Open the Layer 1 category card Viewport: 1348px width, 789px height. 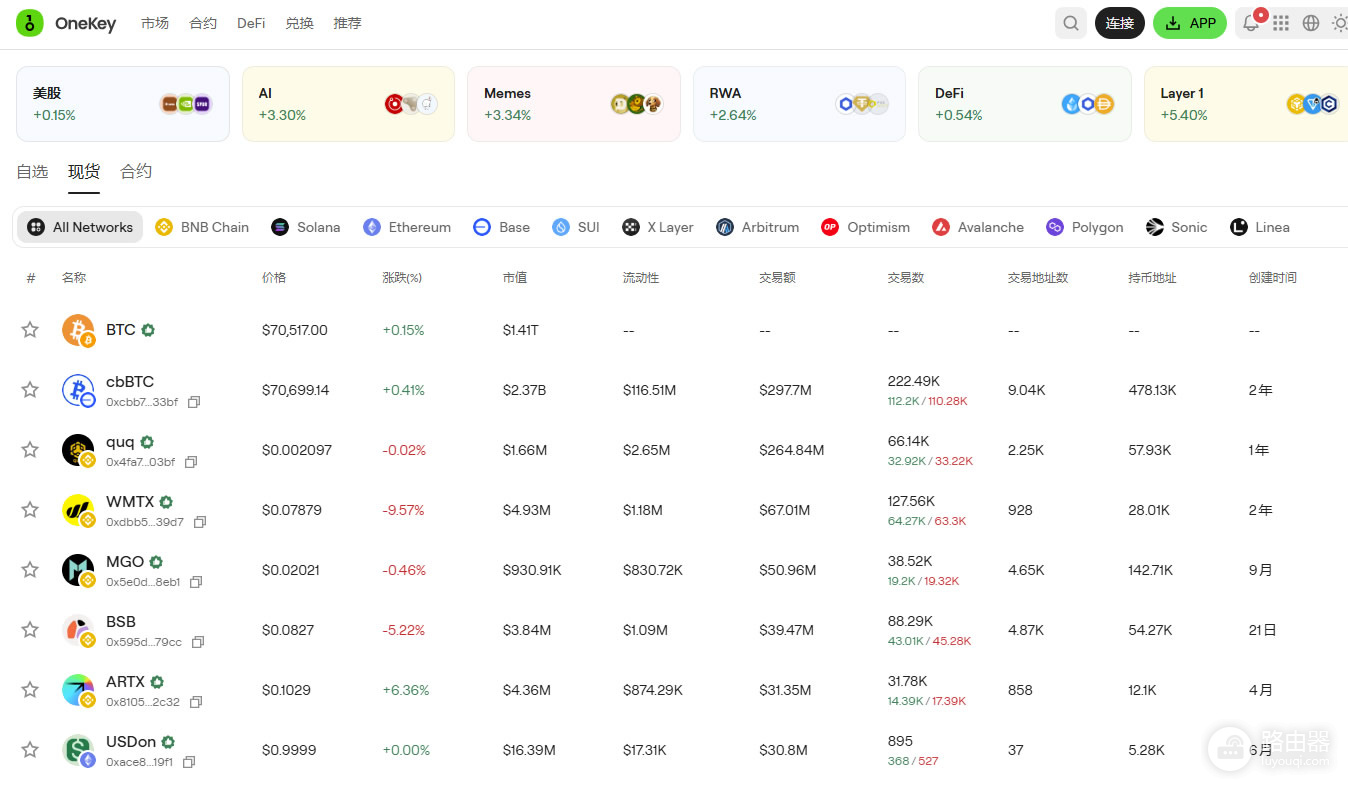tap(1246, 104)
